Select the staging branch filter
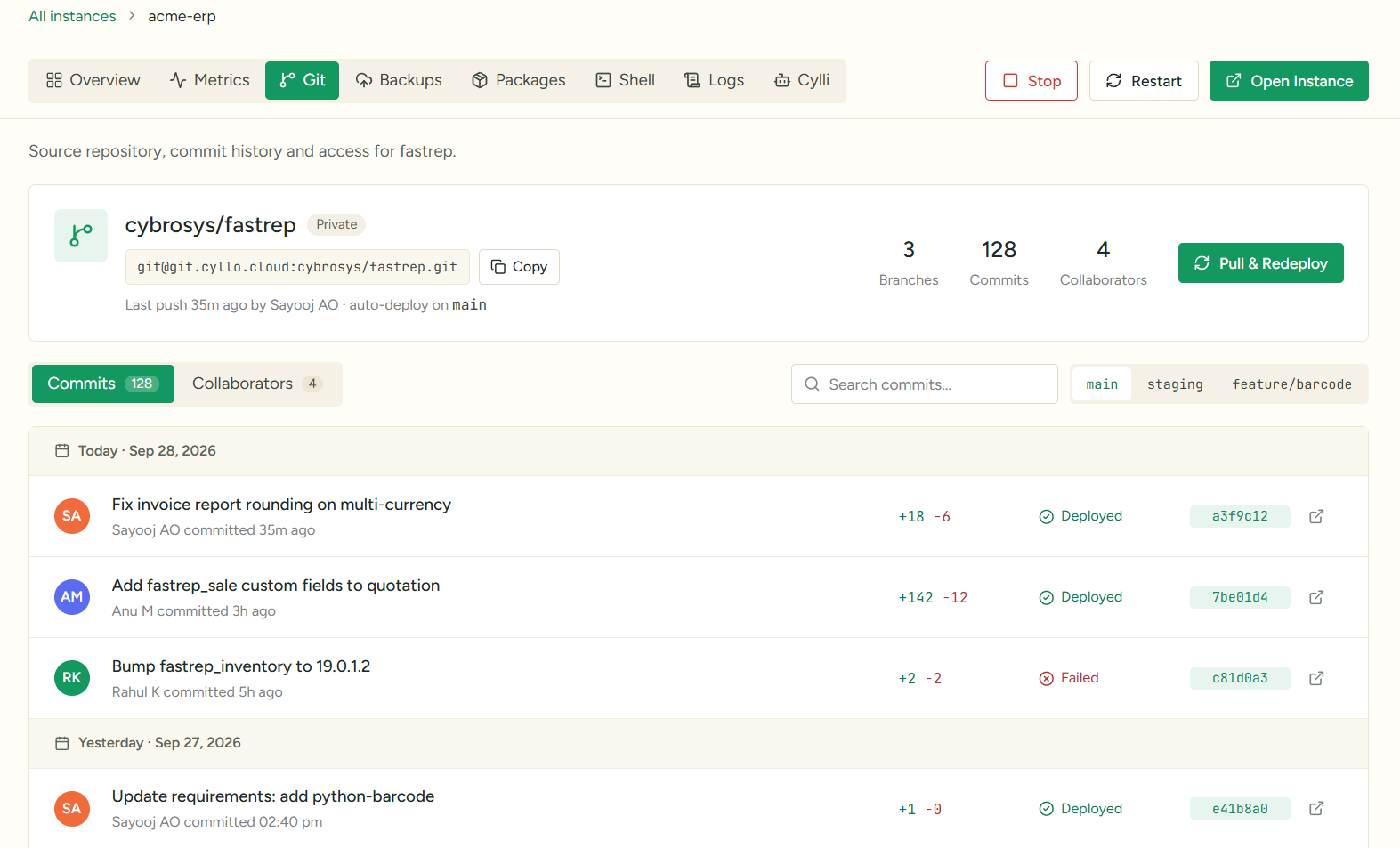Viewport: 1400px width, 848px height. tap(1175, 384)
